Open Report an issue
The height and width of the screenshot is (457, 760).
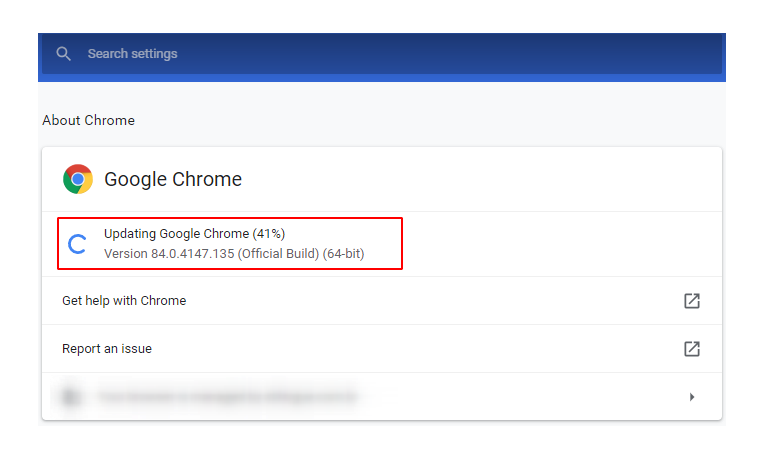107,349
